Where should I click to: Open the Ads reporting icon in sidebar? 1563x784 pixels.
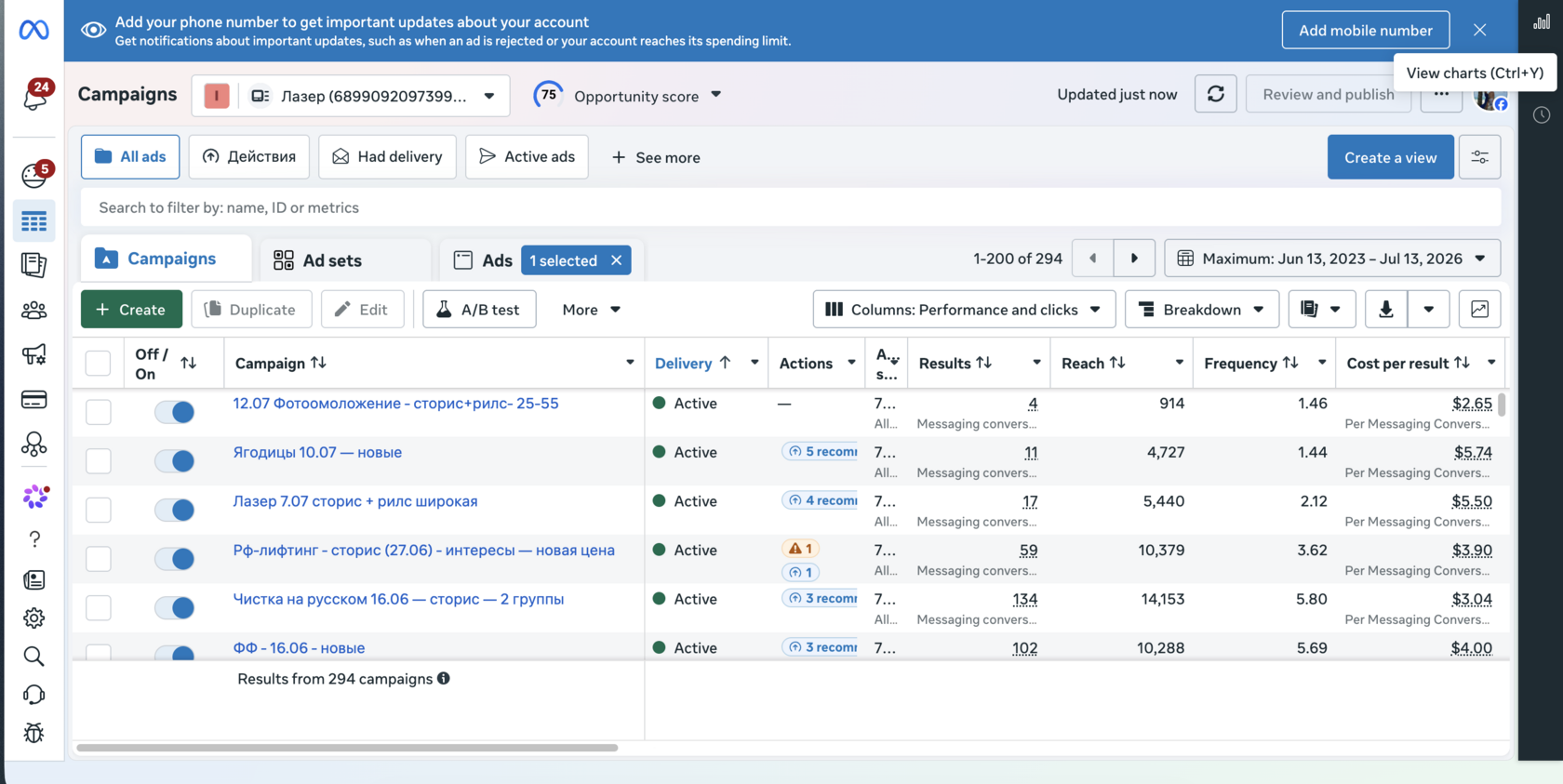33,265
